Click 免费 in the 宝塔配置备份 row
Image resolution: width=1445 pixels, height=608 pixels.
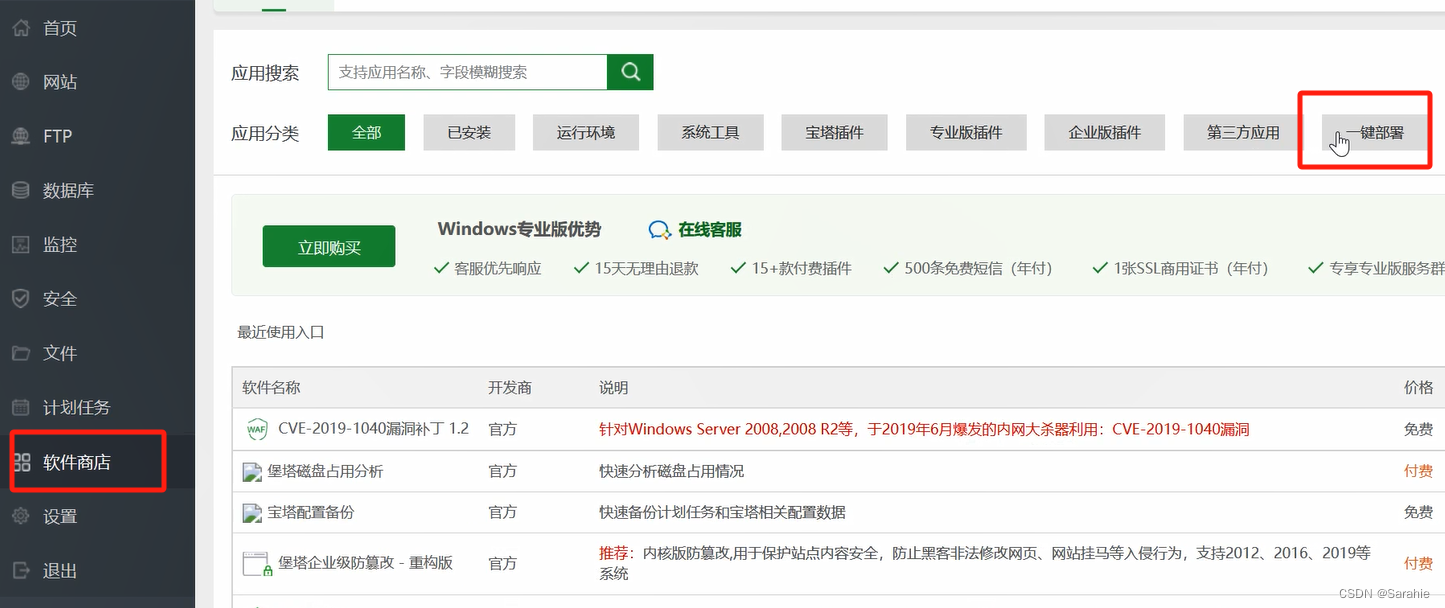pyautogui.click(x=1418, y=513)
